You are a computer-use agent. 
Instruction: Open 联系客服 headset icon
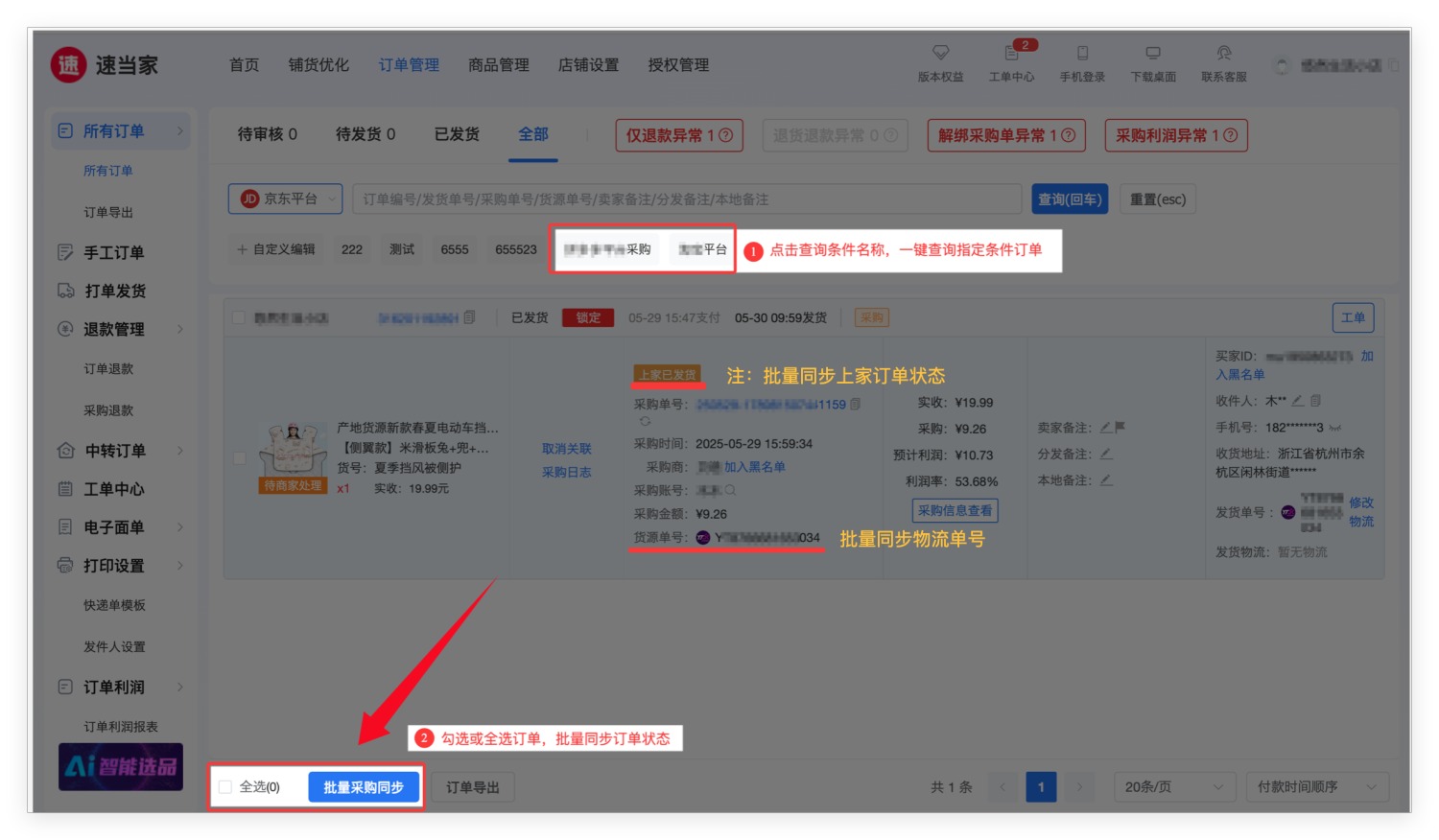coord(1224,53)
